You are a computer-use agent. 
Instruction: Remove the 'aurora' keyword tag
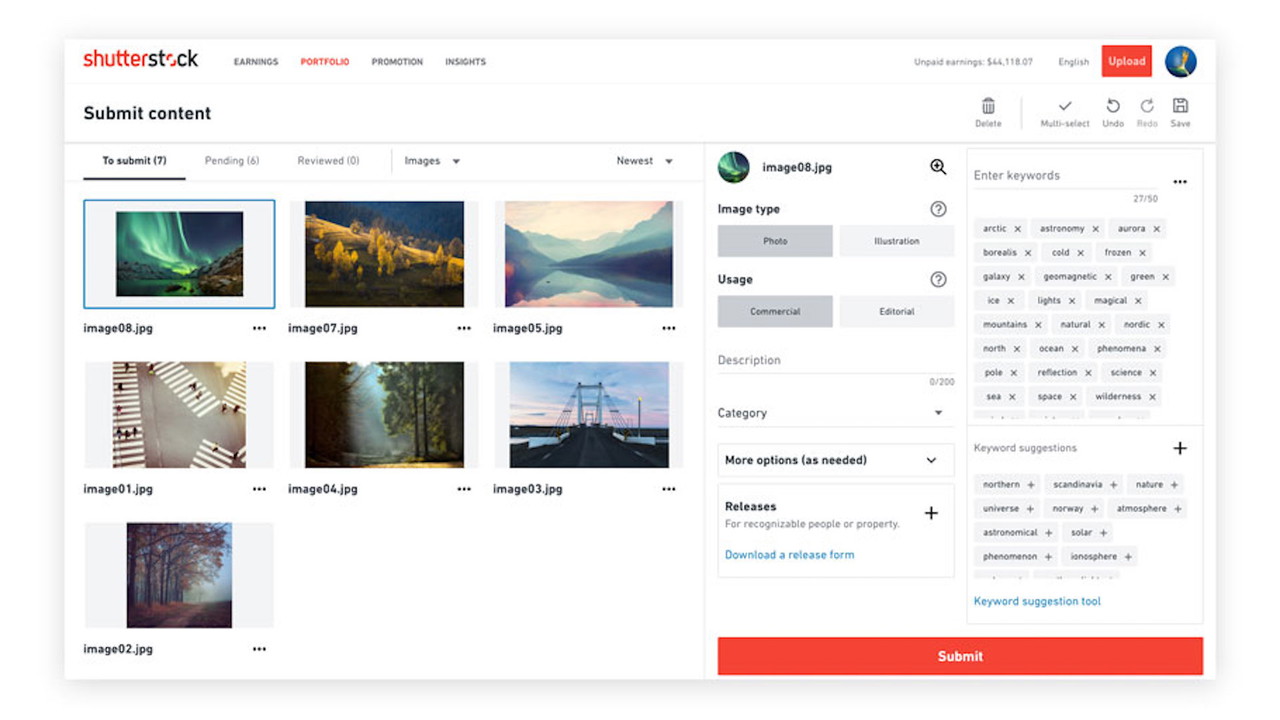click(1157, 229)
